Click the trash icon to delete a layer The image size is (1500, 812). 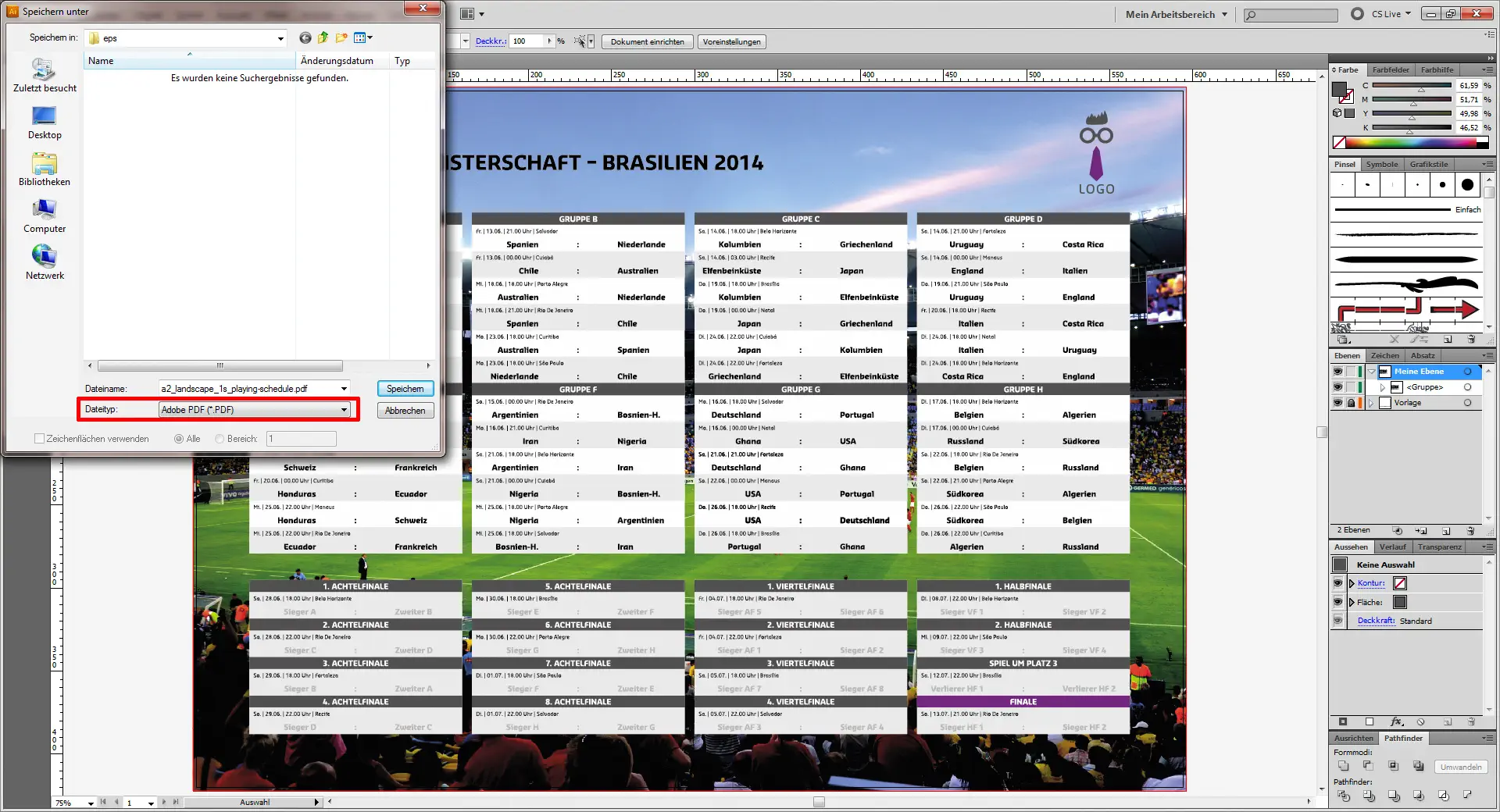click(1470, 532)
